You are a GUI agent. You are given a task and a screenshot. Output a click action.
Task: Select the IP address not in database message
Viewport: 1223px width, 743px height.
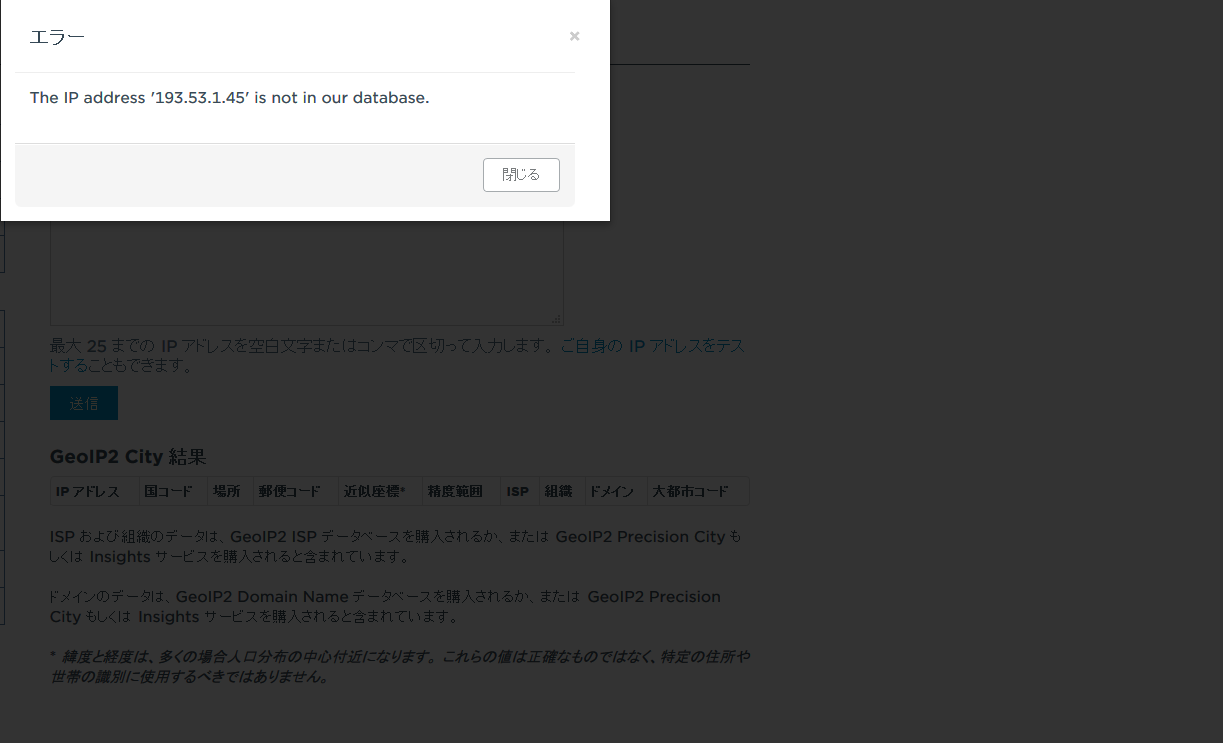coord(229,98)
